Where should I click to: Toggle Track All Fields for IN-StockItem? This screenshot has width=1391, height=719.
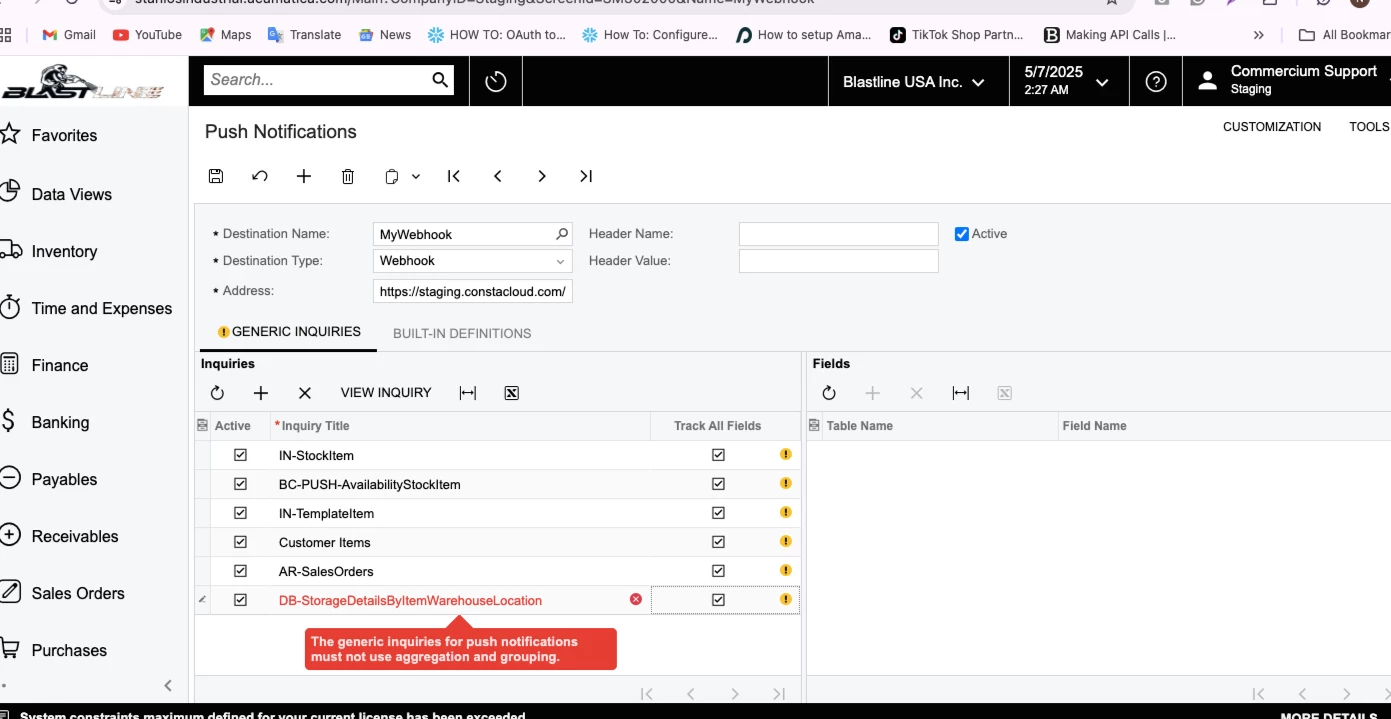[x=718, y=454]
